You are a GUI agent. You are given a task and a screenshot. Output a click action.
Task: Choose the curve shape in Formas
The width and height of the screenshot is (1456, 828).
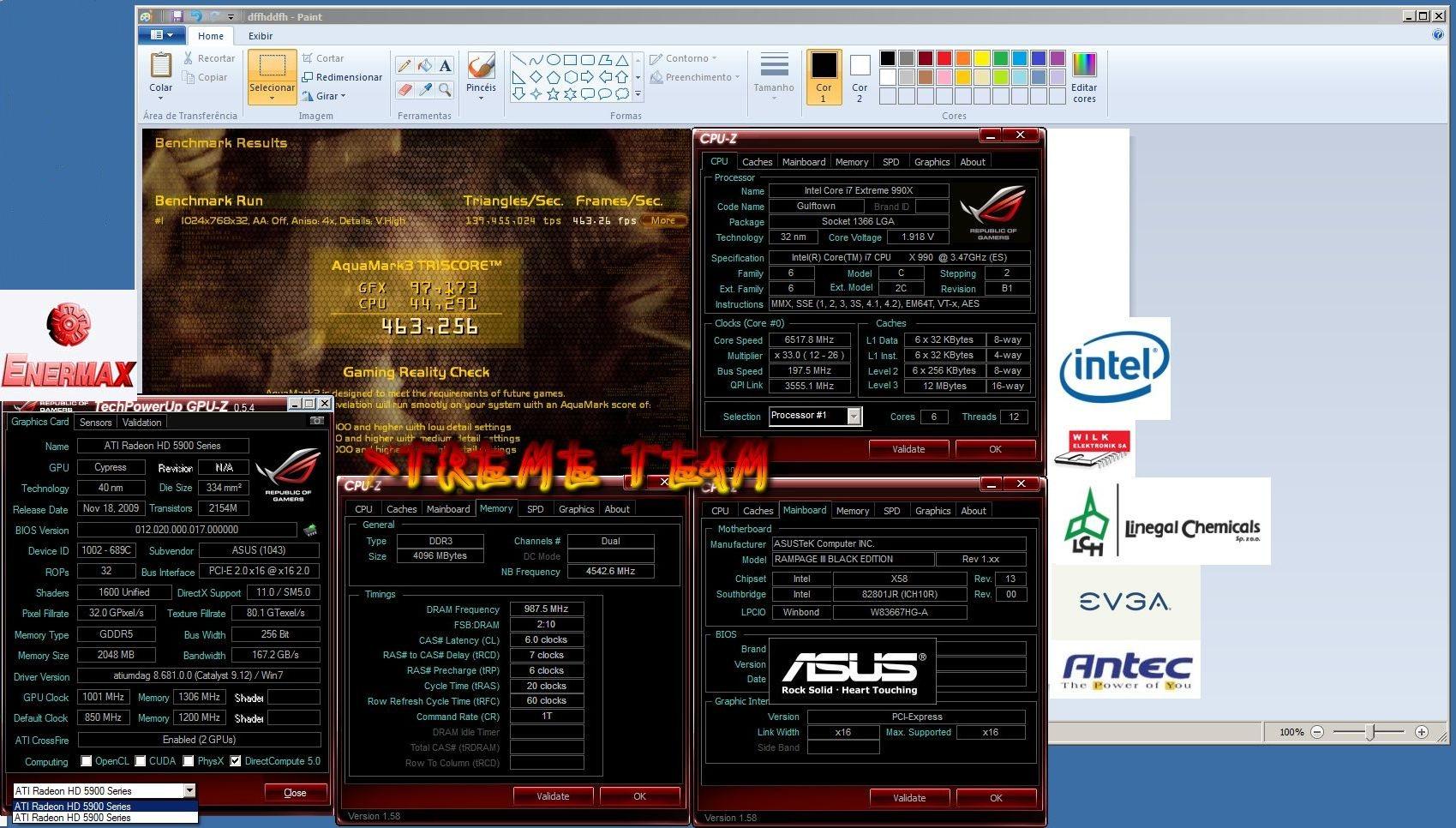pos(536,60)
